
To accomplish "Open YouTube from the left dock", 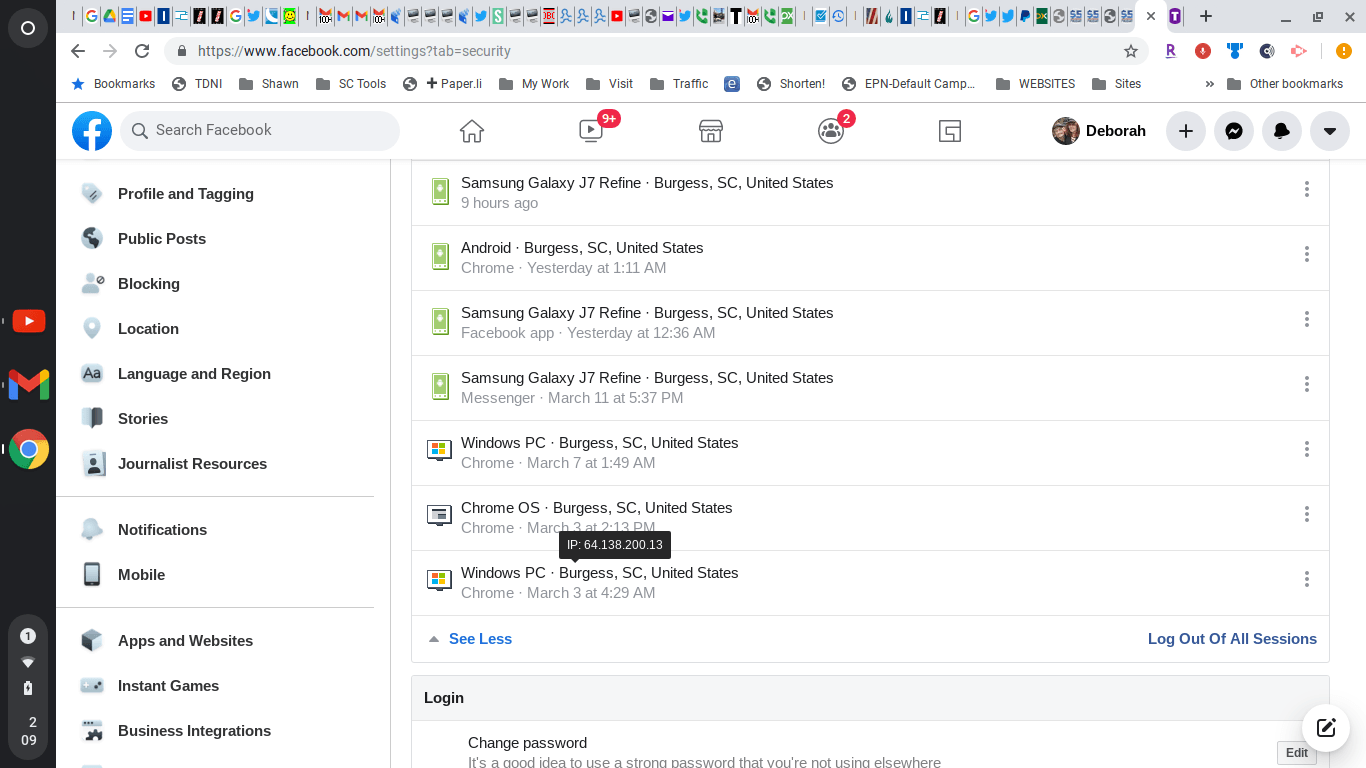I will (x=27, y=321).
